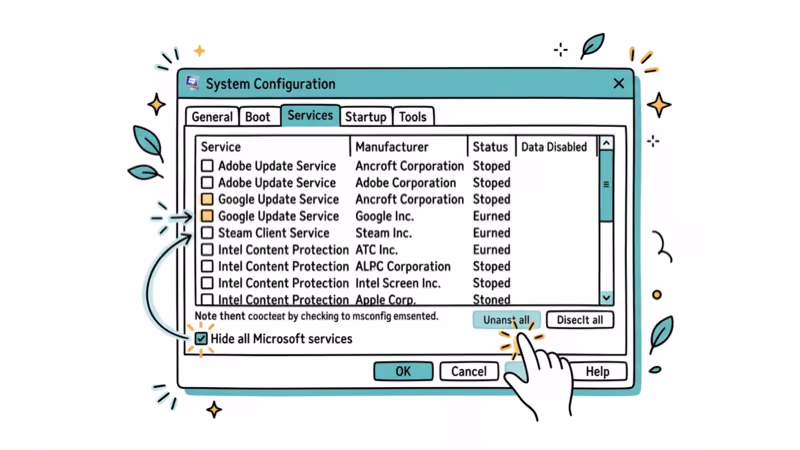Switch to the General tab
This screenshot has height=450, width=800.
click(x=212, y=117)
